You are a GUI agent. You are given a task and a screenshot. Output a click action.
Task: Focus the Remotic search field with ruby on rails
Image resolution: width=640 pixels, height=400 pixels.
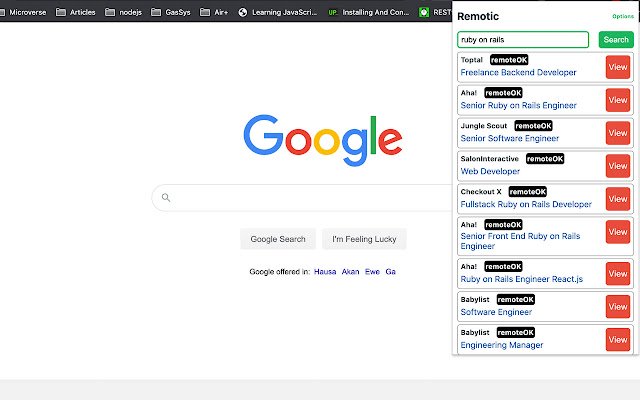pos(523,40)
